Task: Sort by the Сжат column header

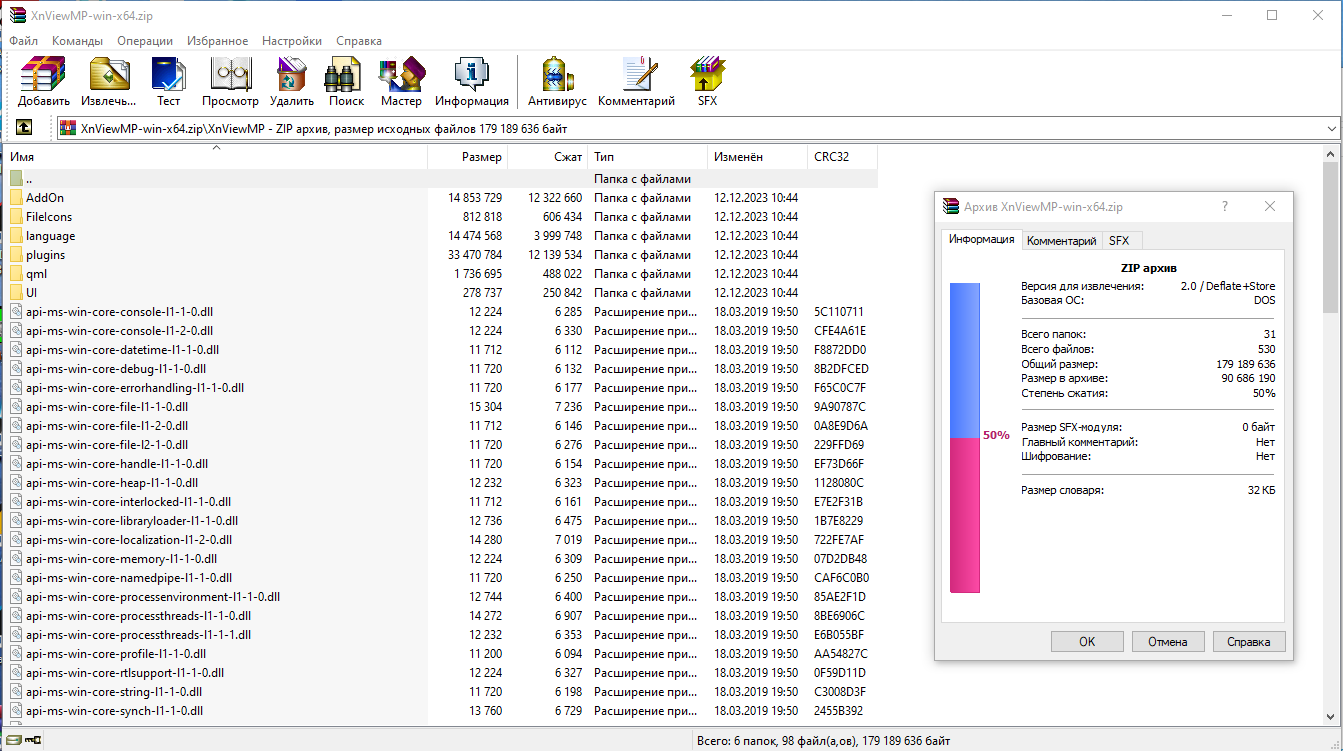Action: click(x=548, y=157)
